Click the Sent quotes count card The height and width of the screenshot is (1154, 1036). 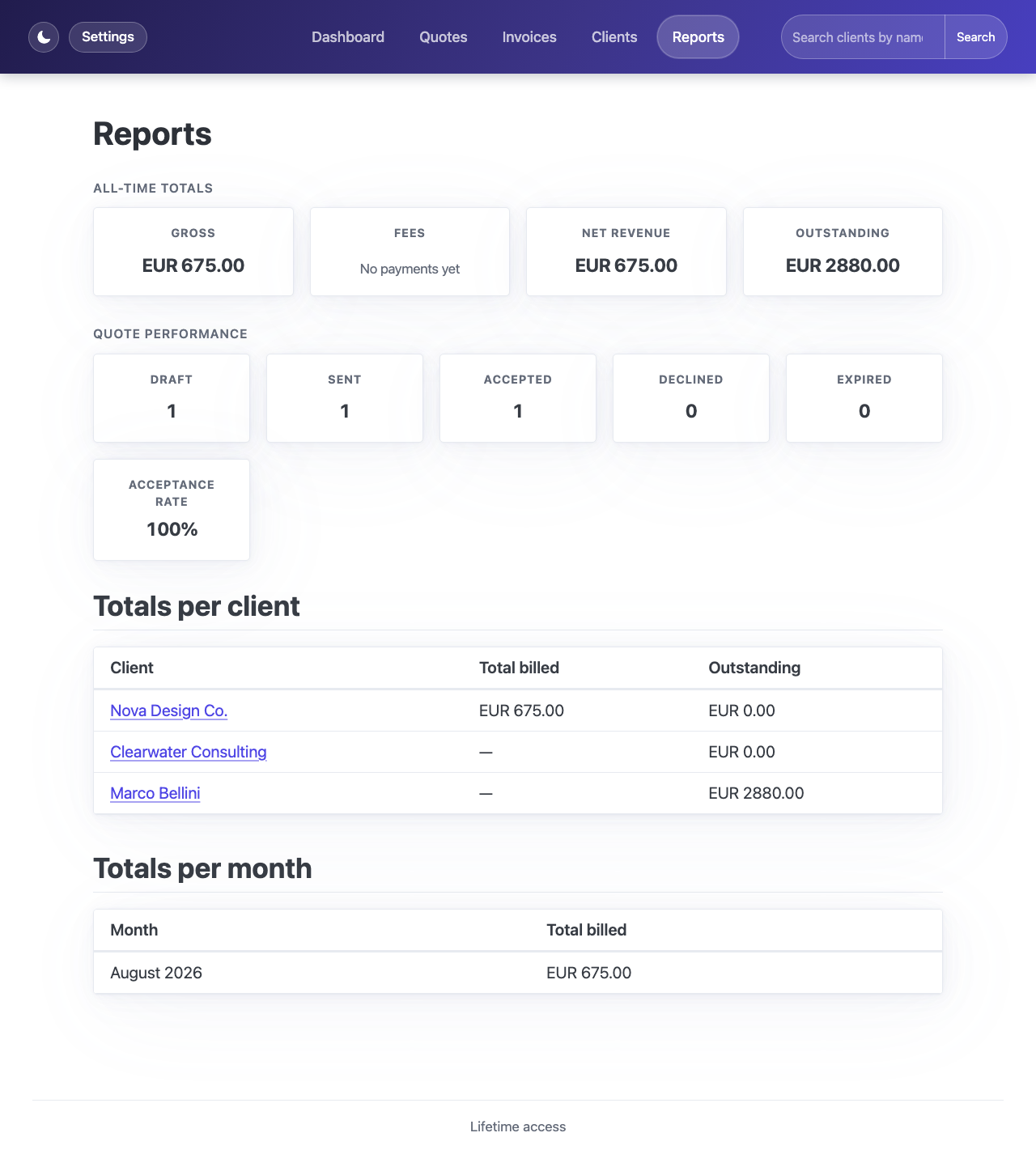(345, 398)
